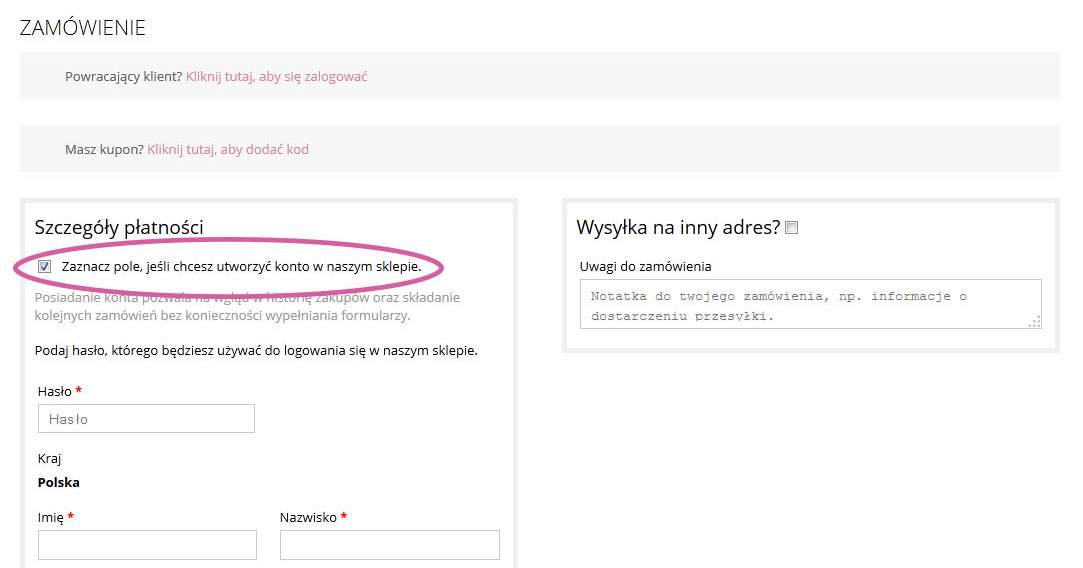This screenshot has width=1083, height=568.
Task: Uncheck the create account checkbox
Action: (x=45, y=267)
